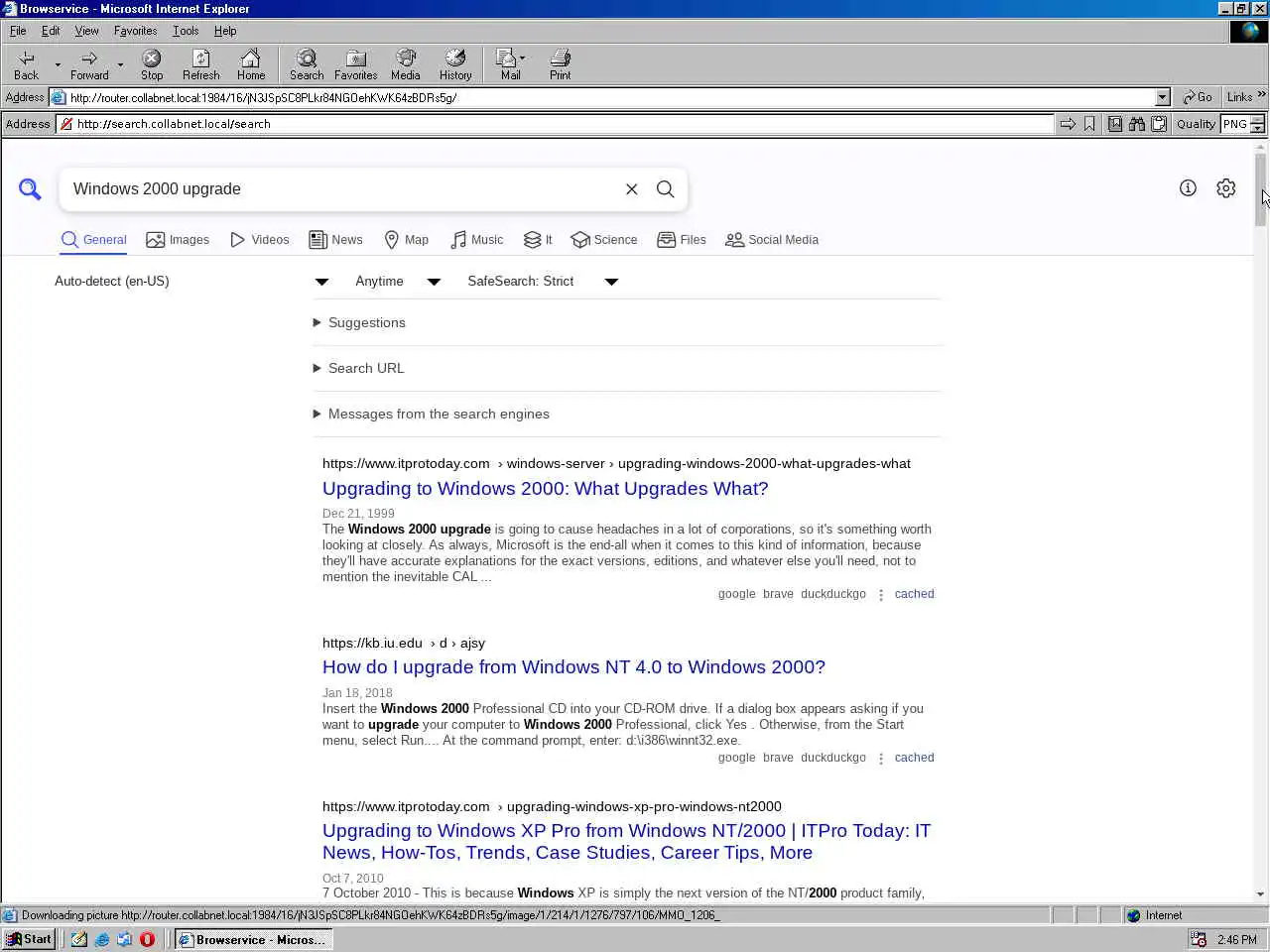This screenshot has width=1270, height=952.
Task: Open 'How do I upgrade from Windows NT 4.0' result
Action: pyautogui.click(x=573, y=667)
